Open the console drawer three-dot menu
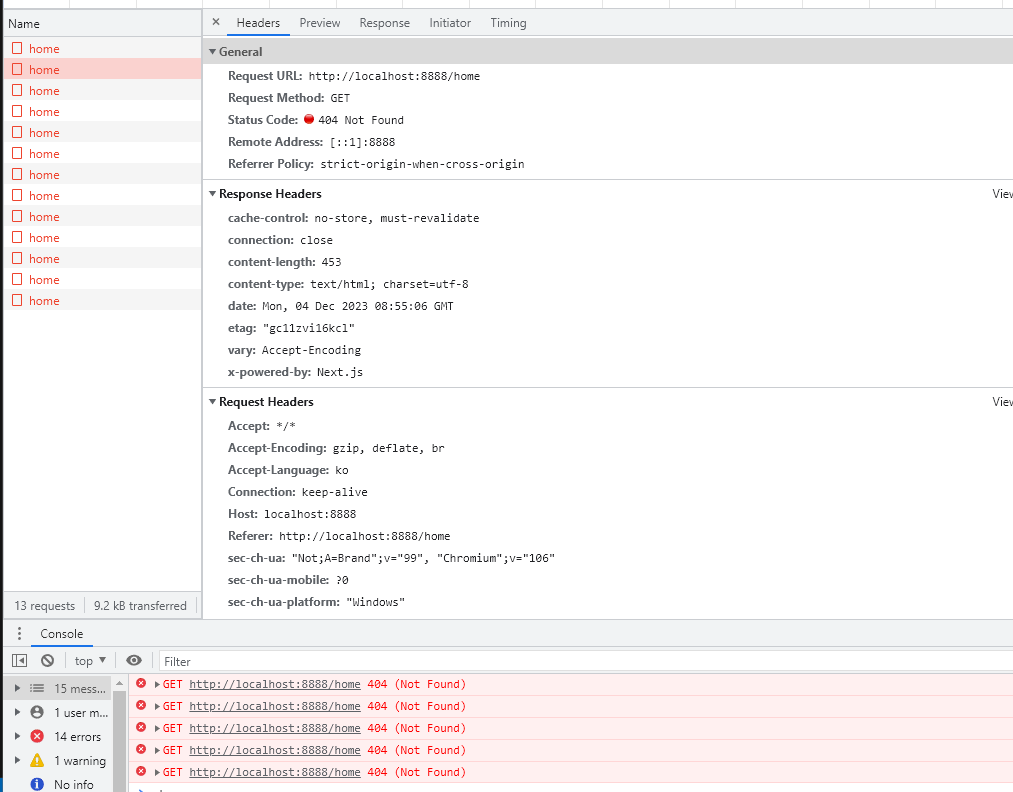The image size is (1013, 792). (19, 634)
